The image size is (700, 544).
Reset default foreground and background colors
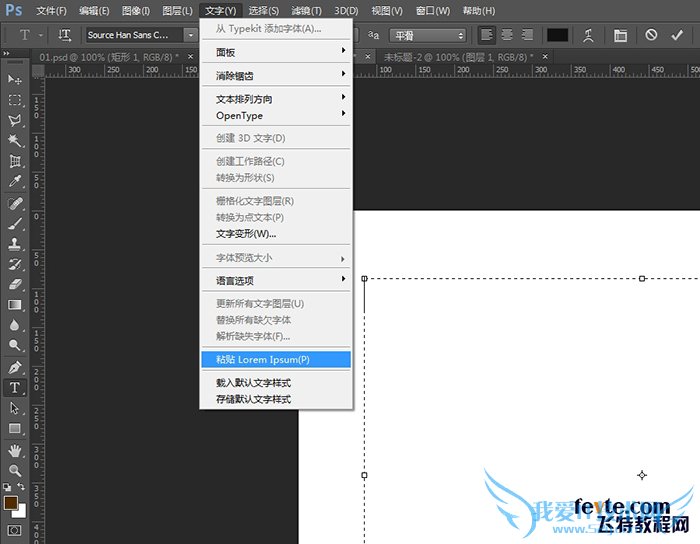tap(7, 487)
